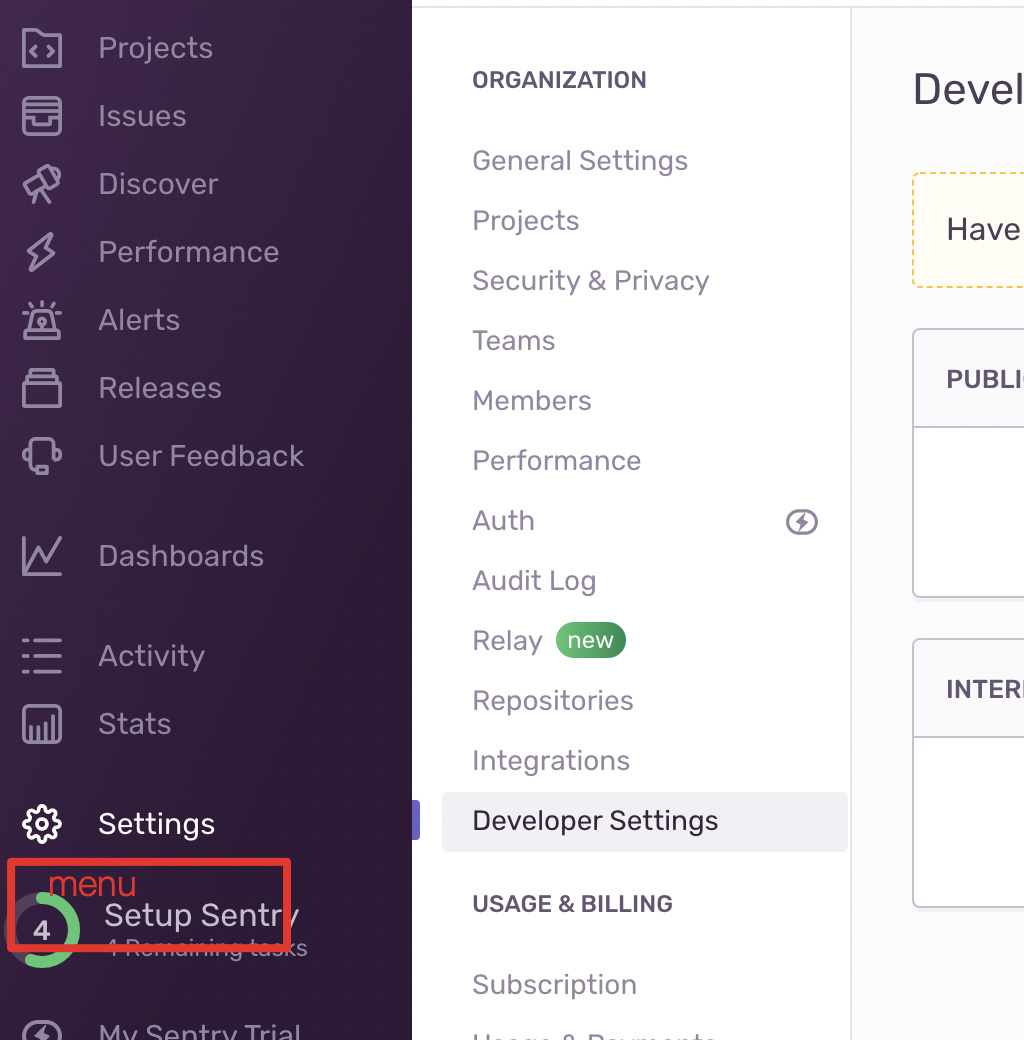
Task: Open the Auth settings page
Action: (503, 521)
